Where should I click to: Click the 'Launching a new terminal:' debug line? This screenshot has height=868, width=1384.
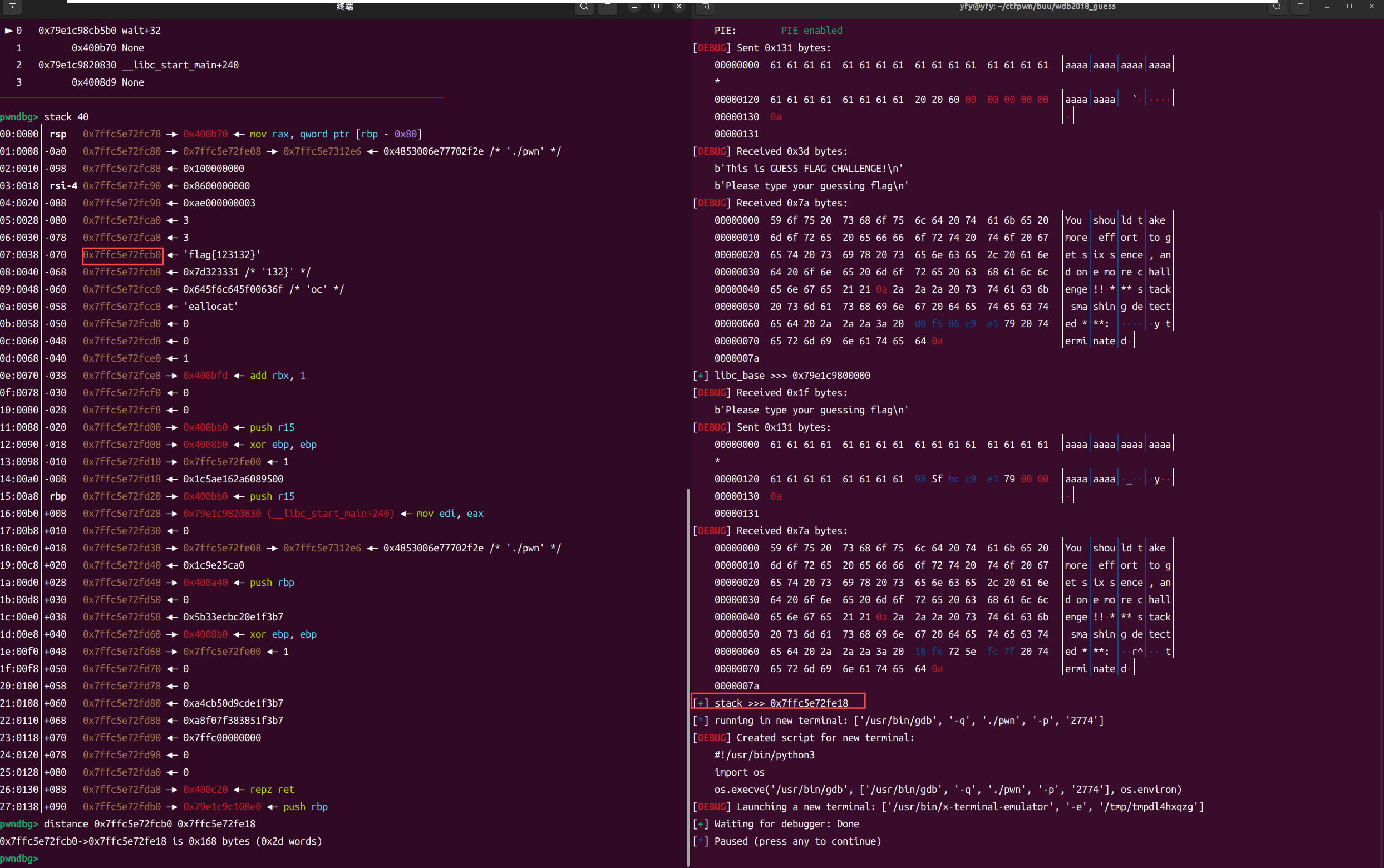click(x=949, y=807)
